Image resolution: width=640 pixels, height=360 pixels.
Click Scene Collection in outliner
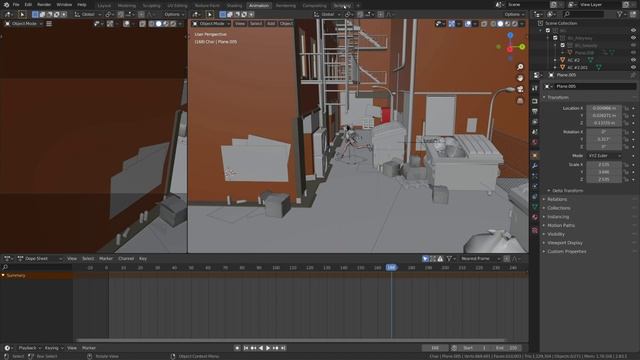[561, 23]
